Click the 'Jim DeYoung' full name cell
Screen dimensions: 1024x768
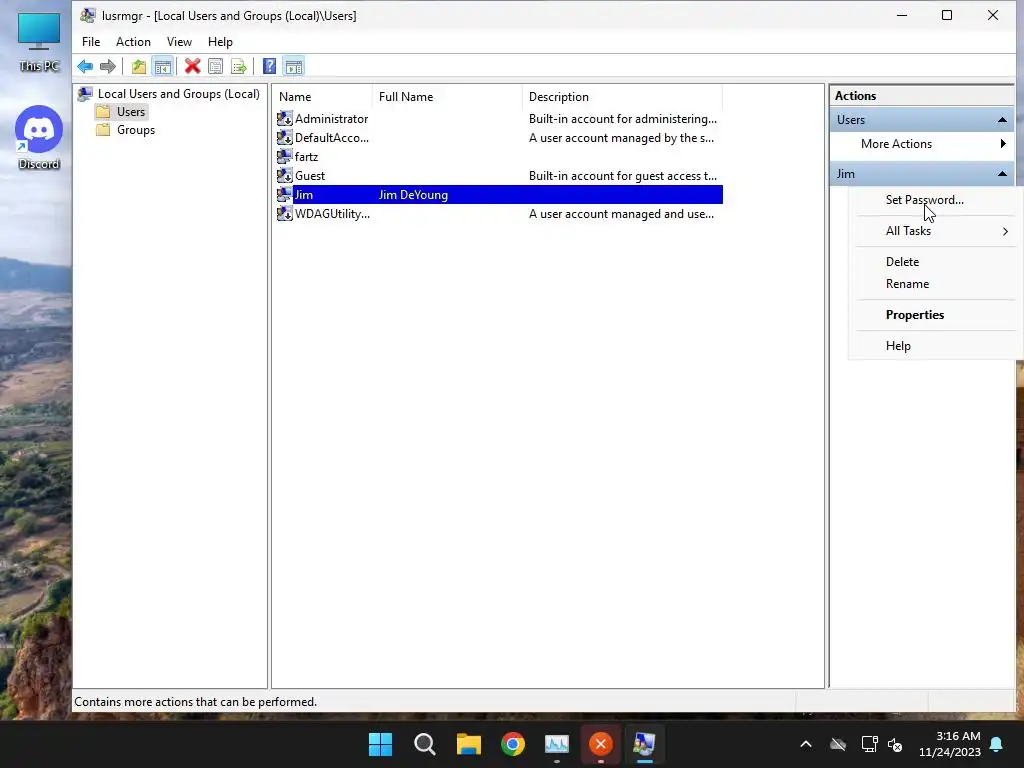tap(413, 195)
